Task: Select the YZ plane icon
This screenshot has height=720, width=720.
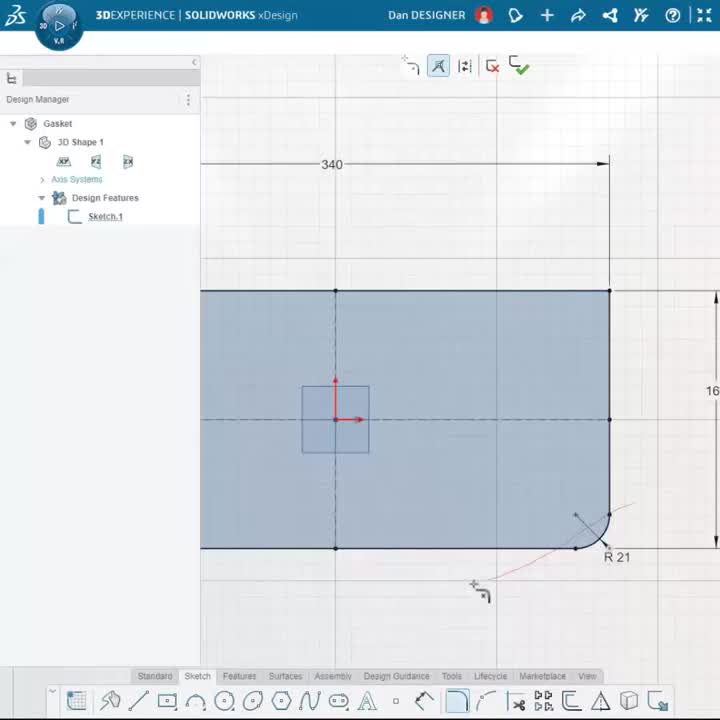Action: pos(96,161)
